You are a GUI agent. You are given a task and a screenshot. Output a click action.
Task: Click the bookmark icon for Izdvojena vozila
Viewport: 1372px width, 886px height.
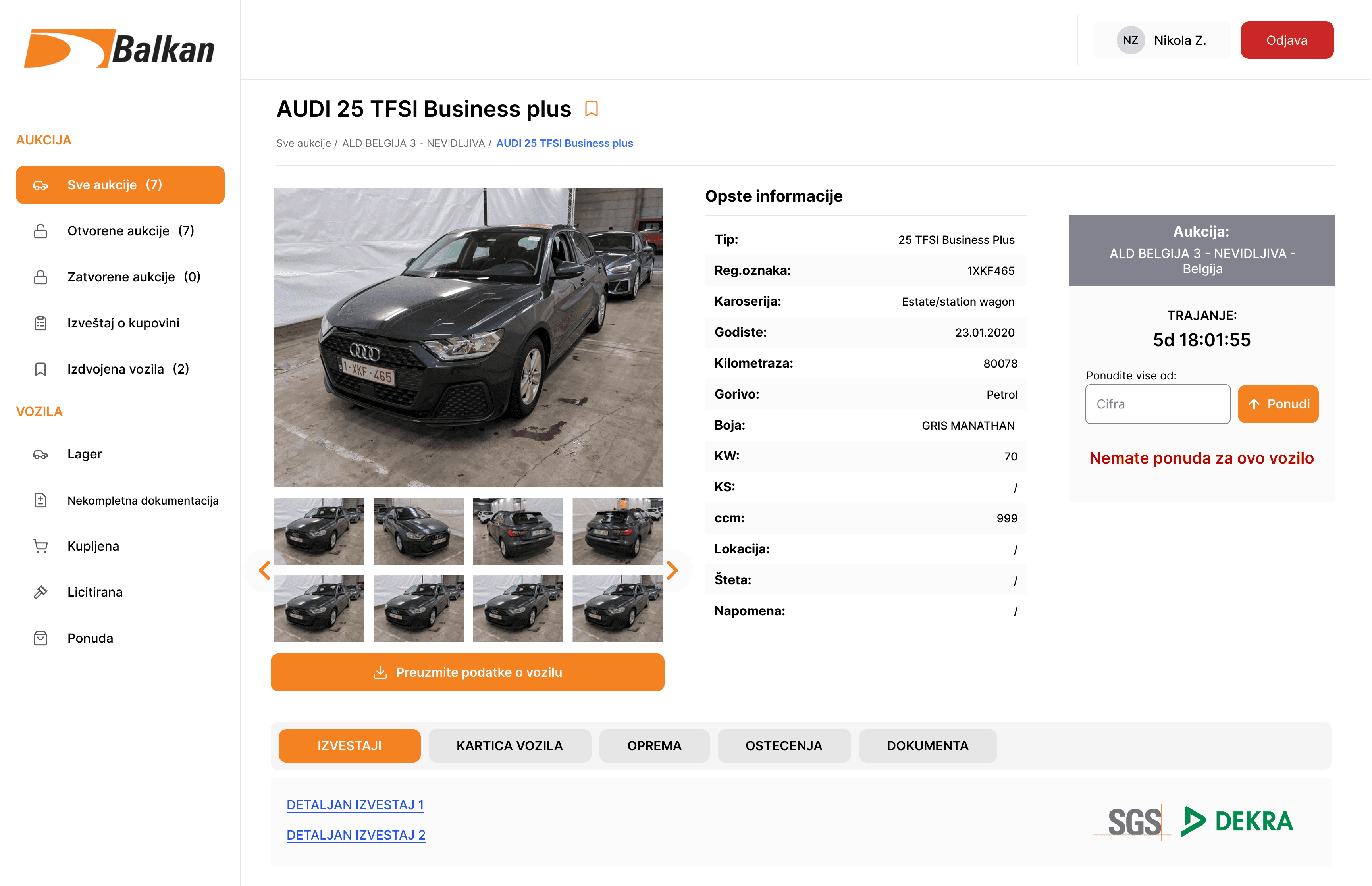coord(40,369)
